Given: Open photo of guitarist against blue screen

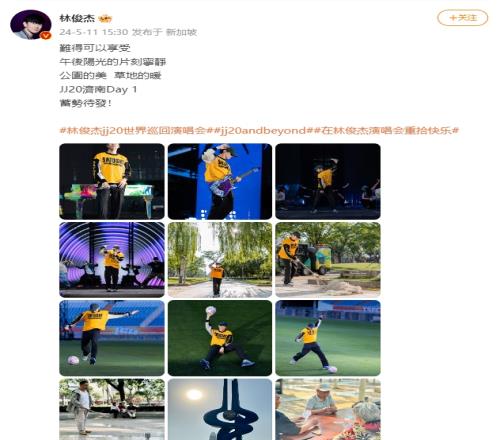Looking at the screenshot, I should pyautogui.click(x=220, y=181).
